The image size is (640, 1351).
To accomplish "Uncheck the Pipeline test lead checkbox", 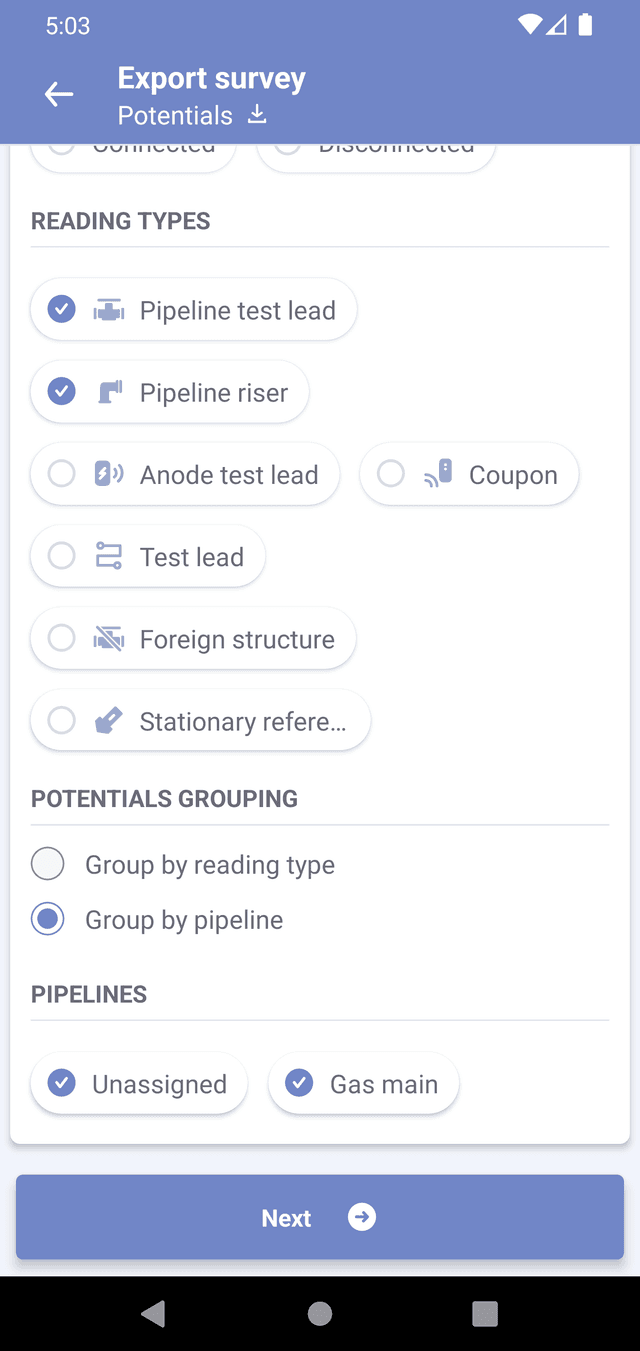I will tap(62, 310).
